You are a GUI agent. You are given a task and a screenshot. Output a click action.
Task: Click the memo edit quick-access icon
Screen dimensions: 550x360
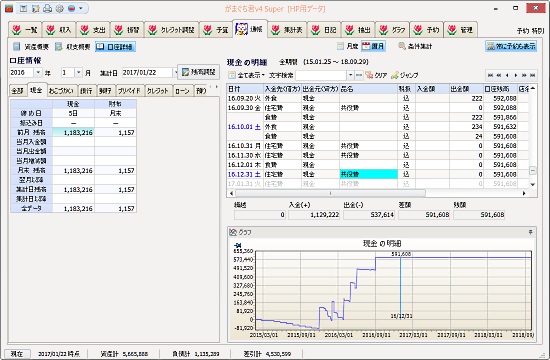pos(35,8)
